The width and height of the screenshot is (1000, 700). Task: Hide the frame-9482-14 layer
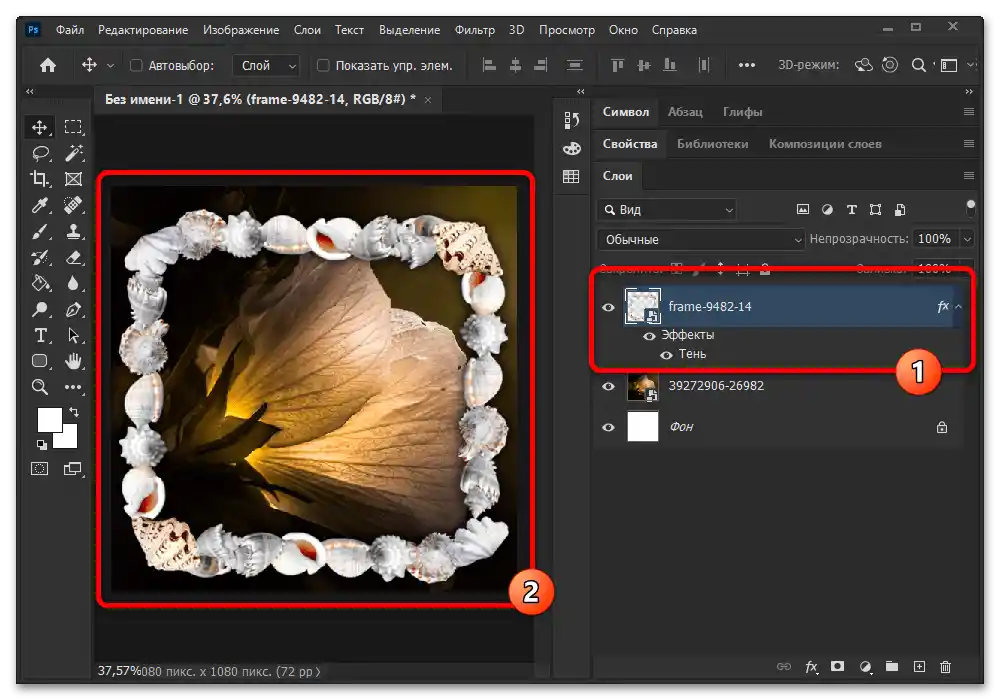pyautogui.click(x=608, y=307)
